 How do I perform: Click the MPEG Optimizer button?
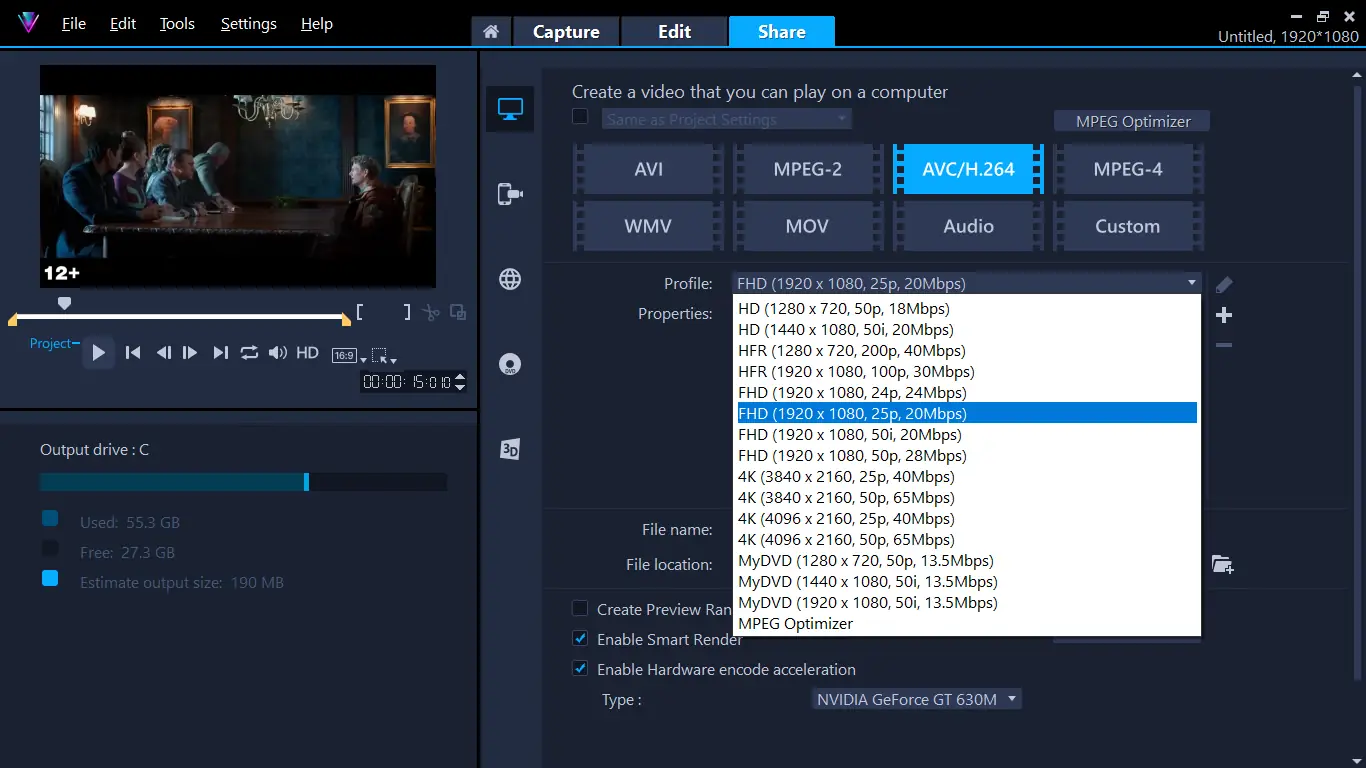(x=1131, y=120)
